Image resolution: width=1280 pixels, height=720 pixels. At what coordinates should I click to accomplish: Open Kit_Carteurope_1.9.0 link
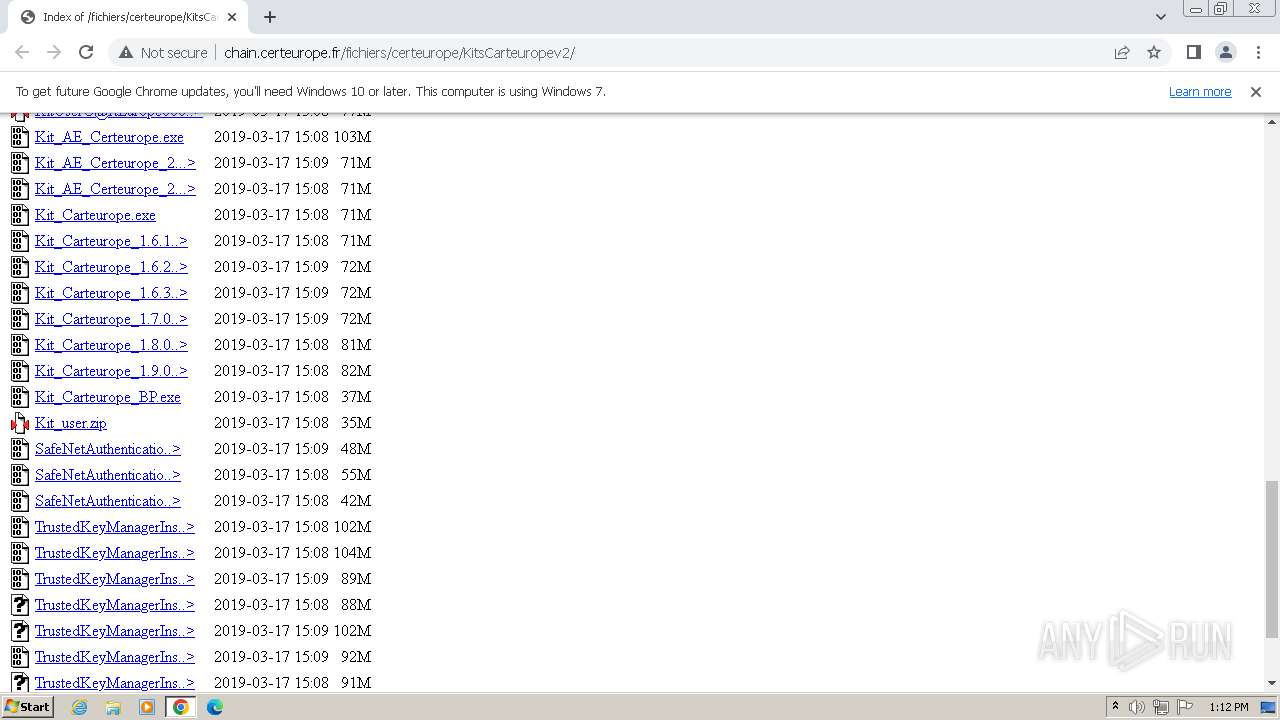tap(111, 371)
